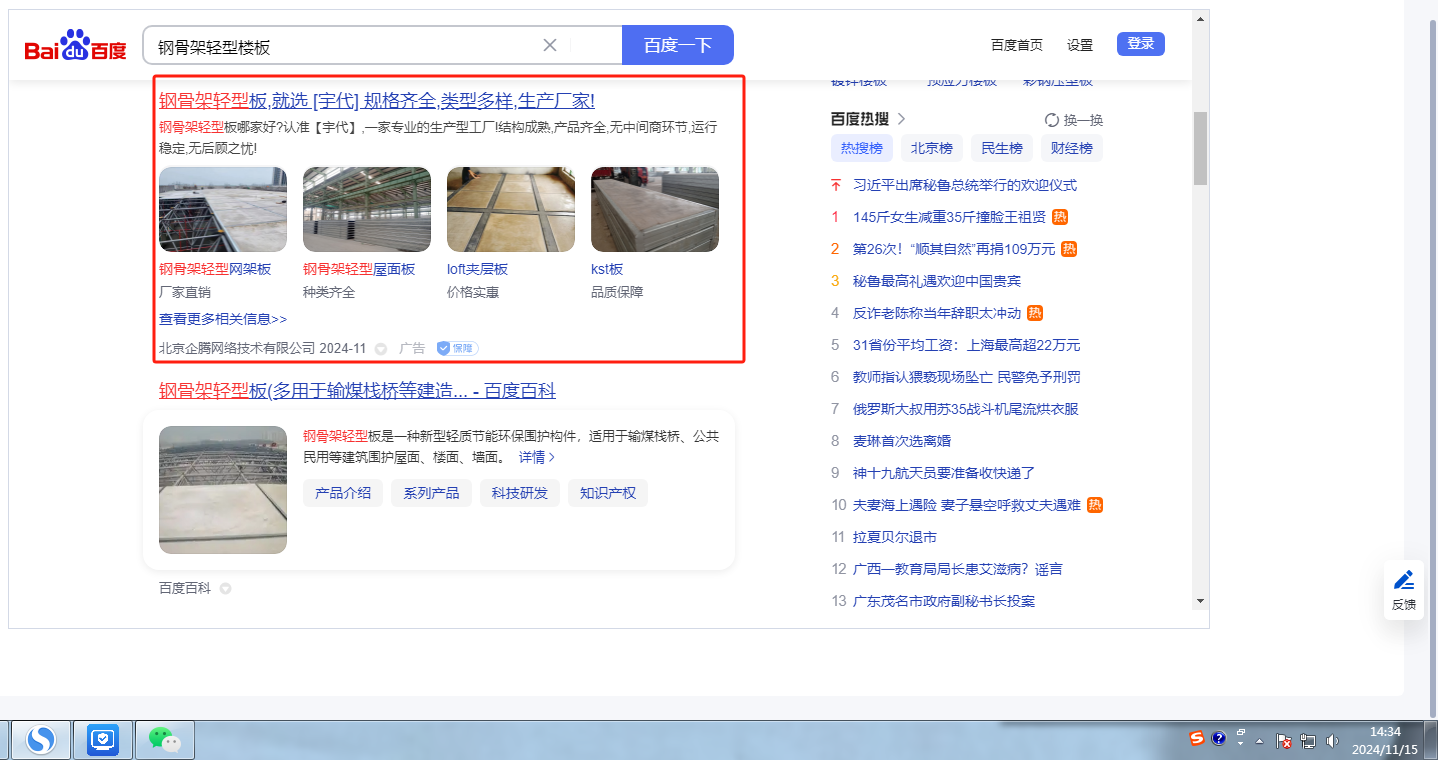Click the 换一换 refresh icon
1438x760 pixels.
click(1052, 120)
